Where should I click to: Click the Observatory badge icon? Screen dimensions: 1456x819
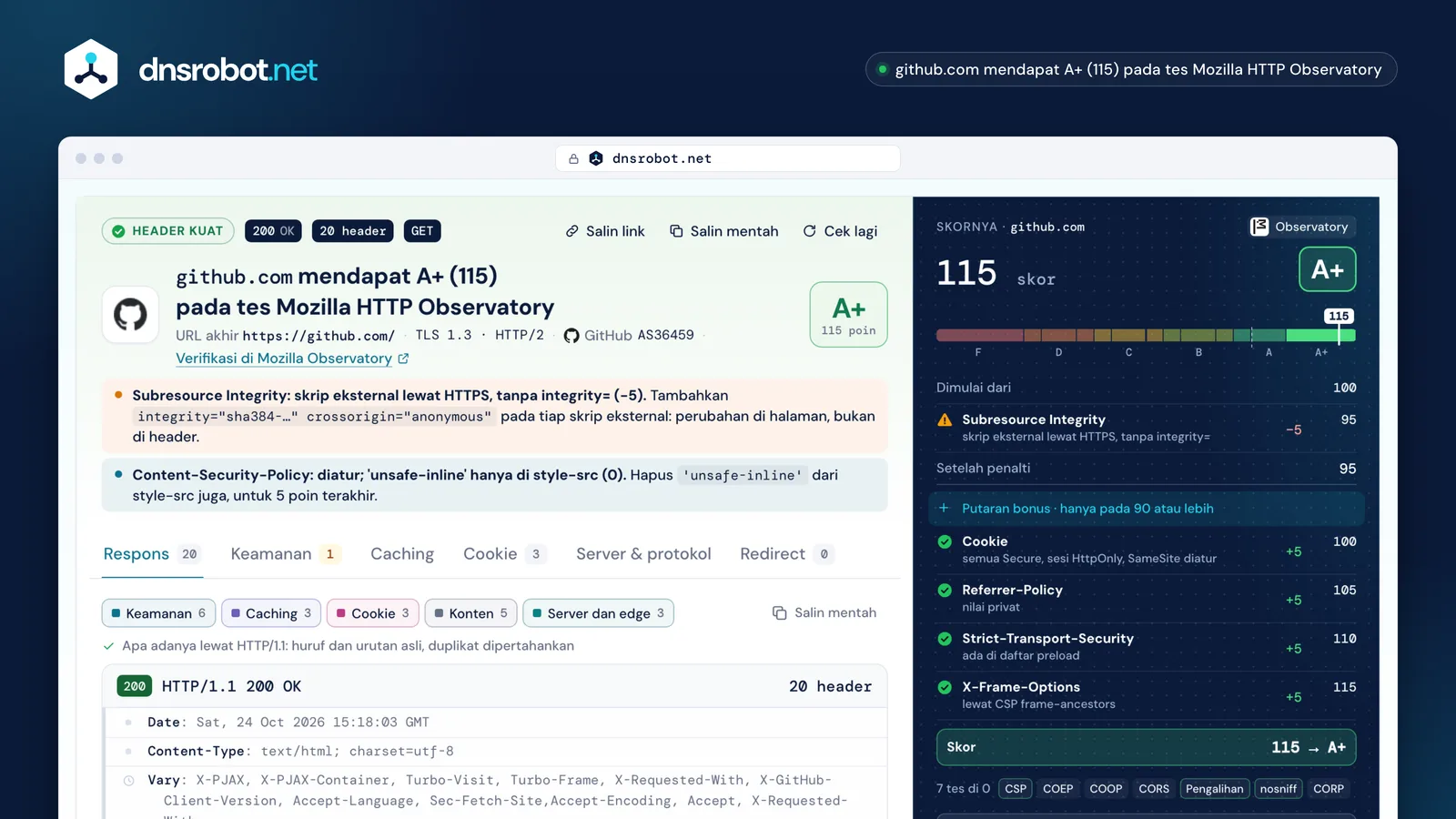tap(1259, 227)
